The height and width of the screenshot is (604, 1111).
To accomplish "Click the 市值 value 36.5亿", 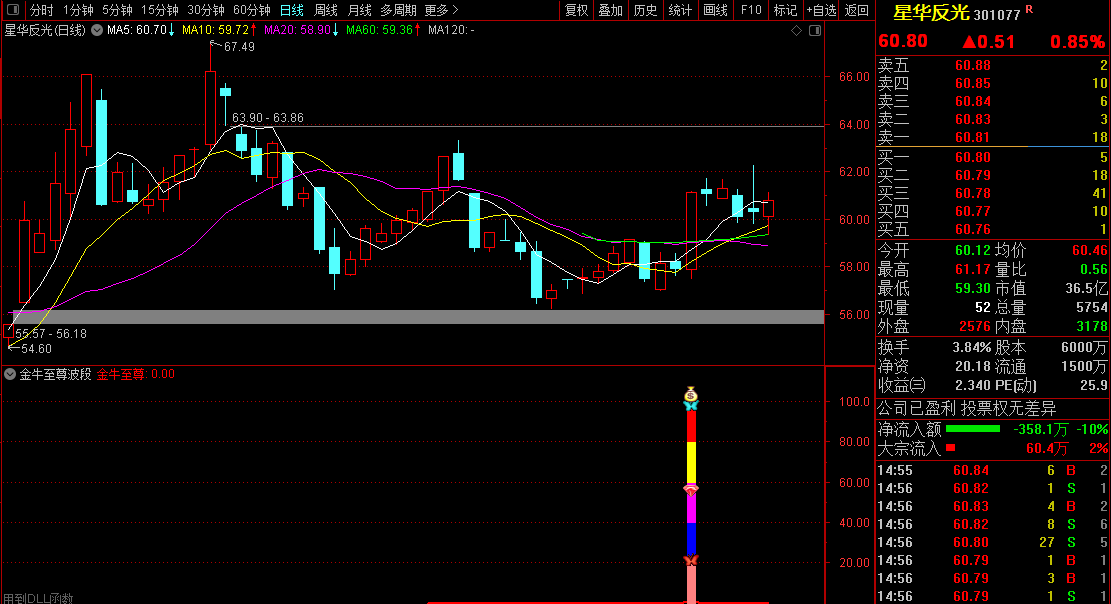I will [1086, 289].
